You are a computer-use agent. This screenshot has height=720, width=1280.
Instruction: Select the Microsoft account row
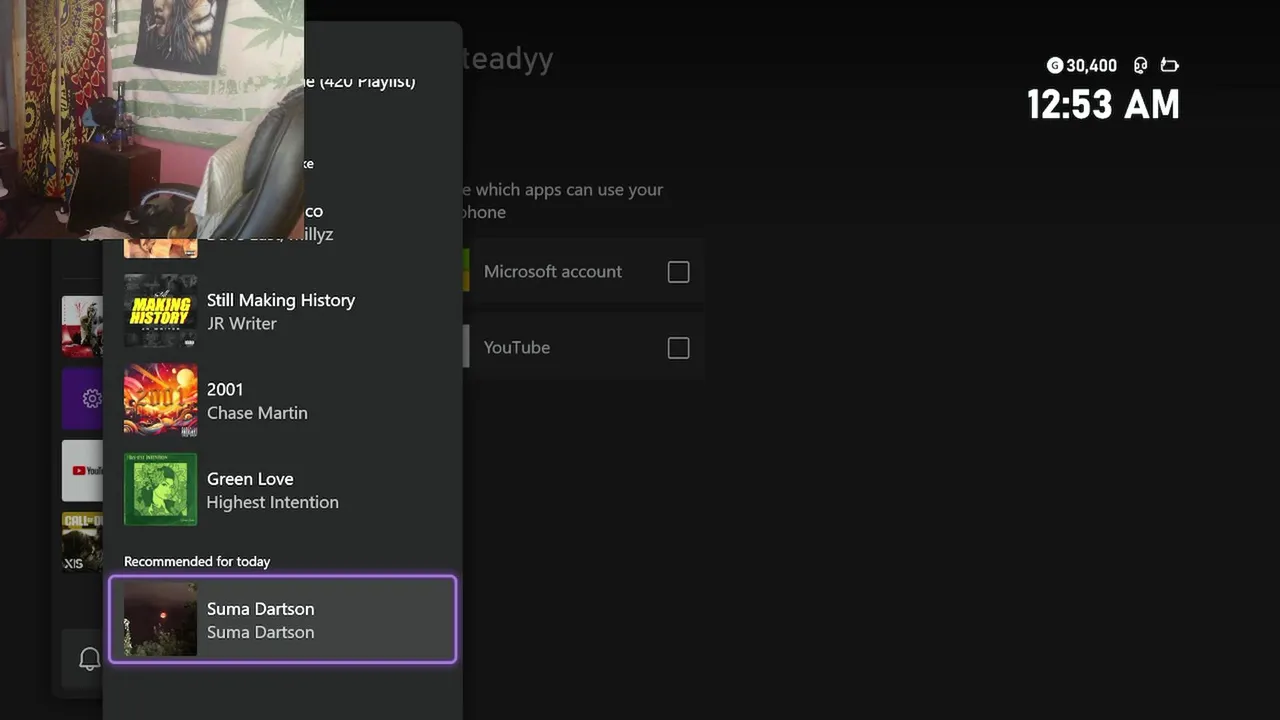583,271
